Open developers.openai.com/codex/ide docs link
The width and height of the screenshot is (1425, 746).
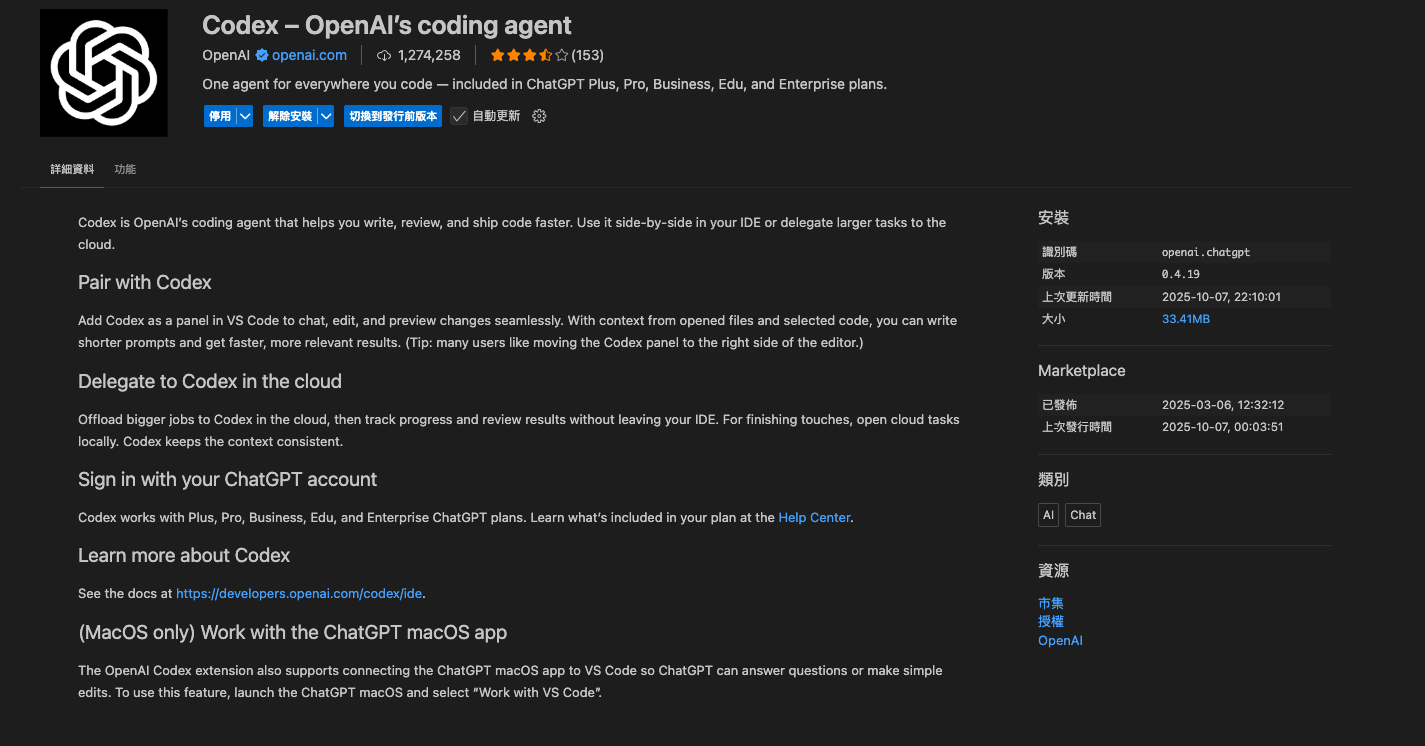(299, 593)
